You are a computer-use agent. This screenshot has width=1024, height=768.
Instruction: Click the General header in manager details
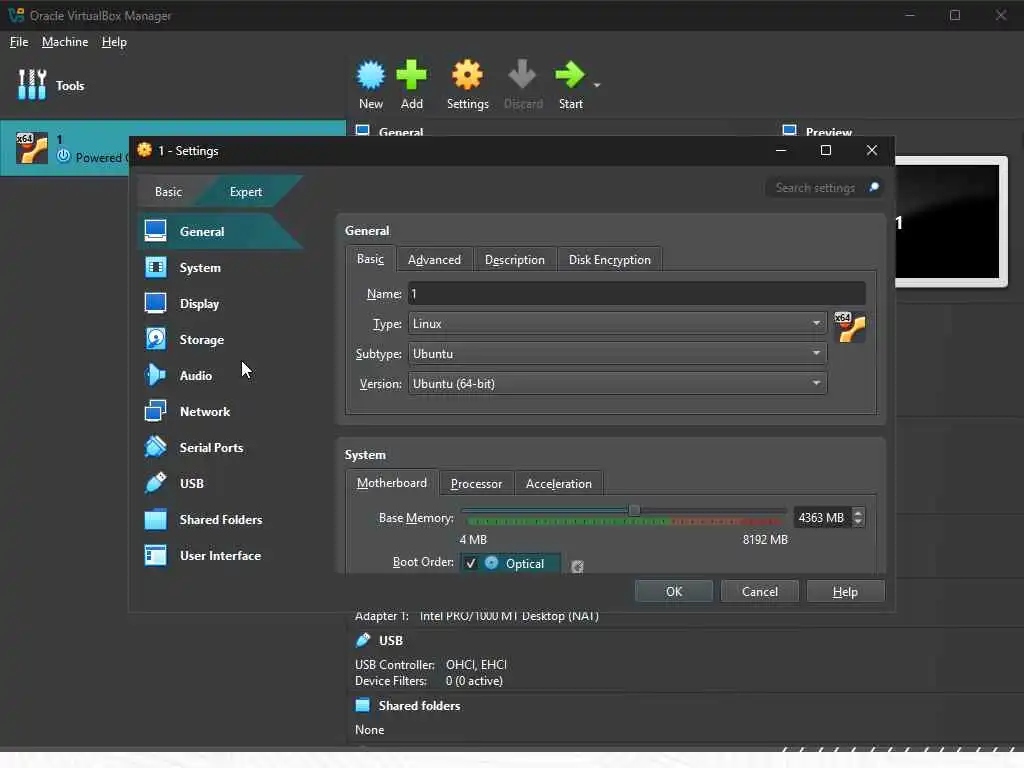[400, 131]
